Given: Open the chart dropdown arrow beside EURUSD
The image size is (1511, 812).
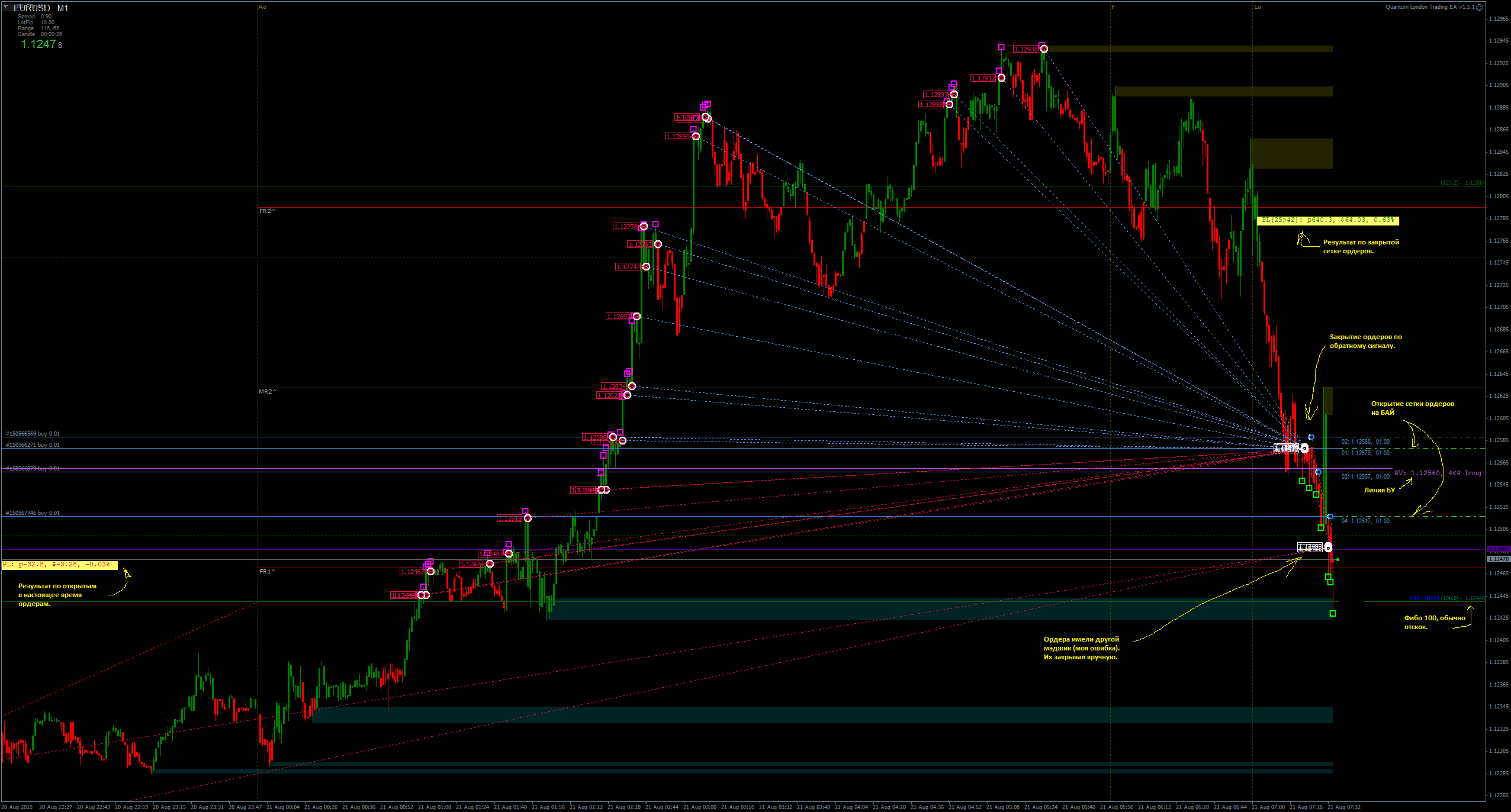Looking at the screenshot, I should pos(5,7).
